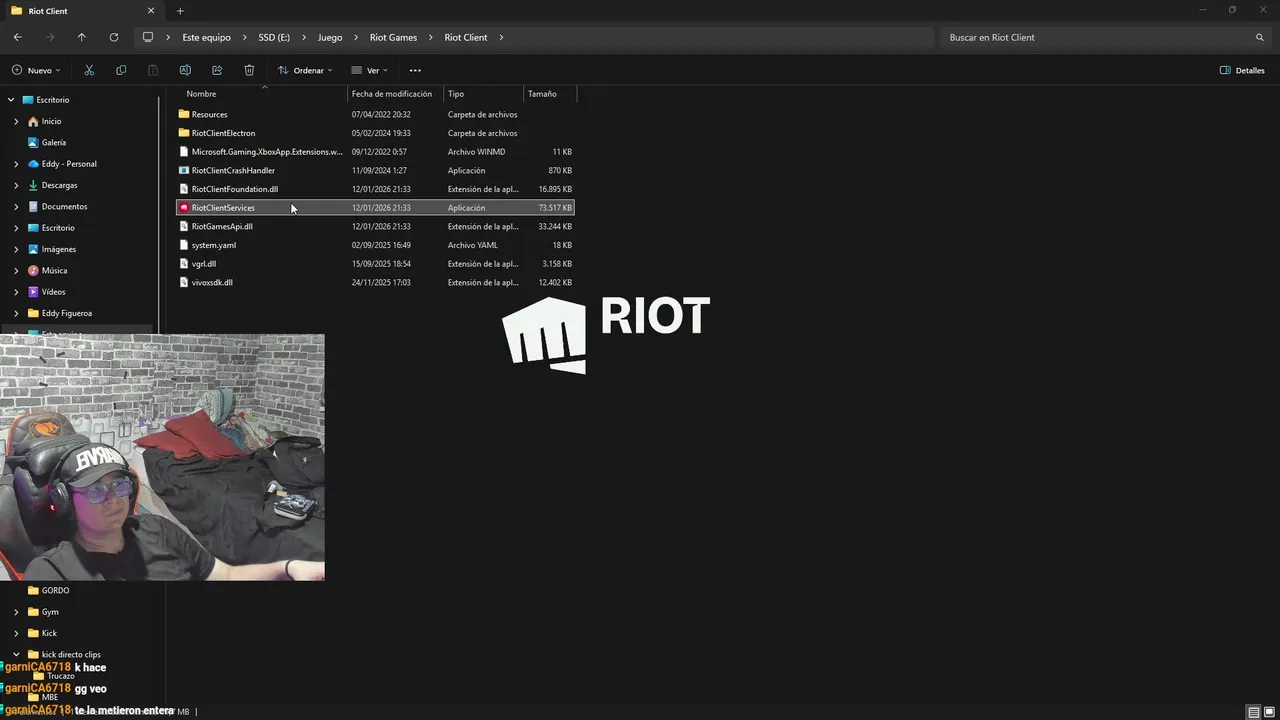Screen dimensions: 1280x720
Task: Click the Share toolbar icon
Action: click(217, 70)
